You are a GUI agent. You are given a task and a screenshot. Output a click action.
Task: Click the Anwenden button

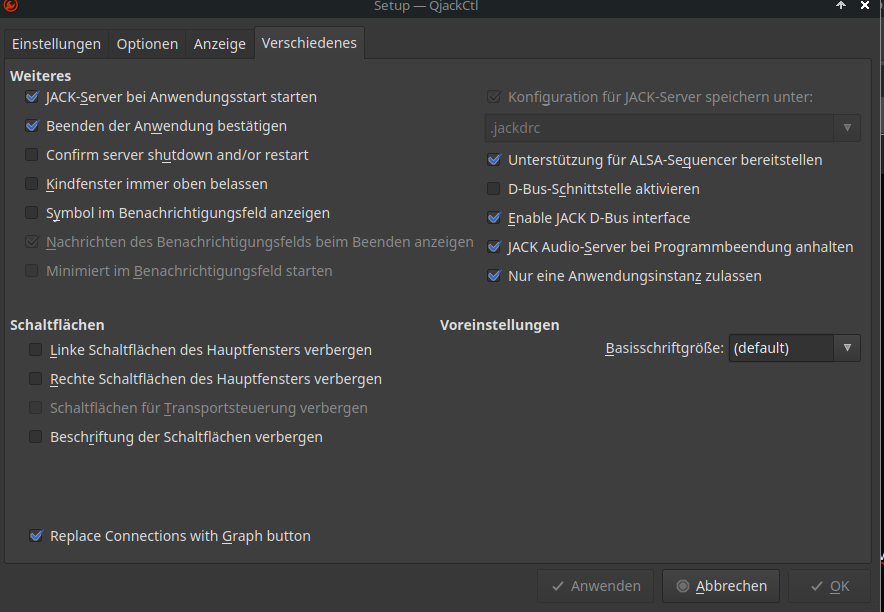coord(595,586)
